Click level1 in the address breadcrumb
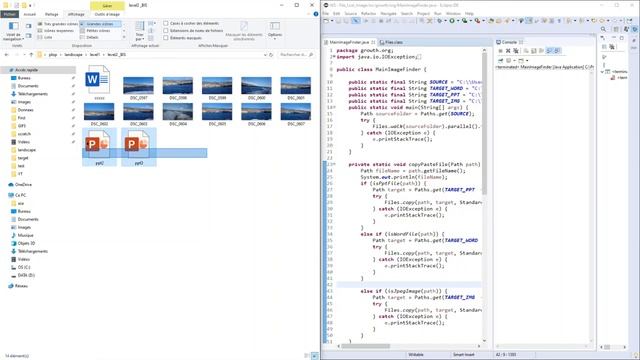This screenshot has width=640, height=360. (x=95, y=54)
